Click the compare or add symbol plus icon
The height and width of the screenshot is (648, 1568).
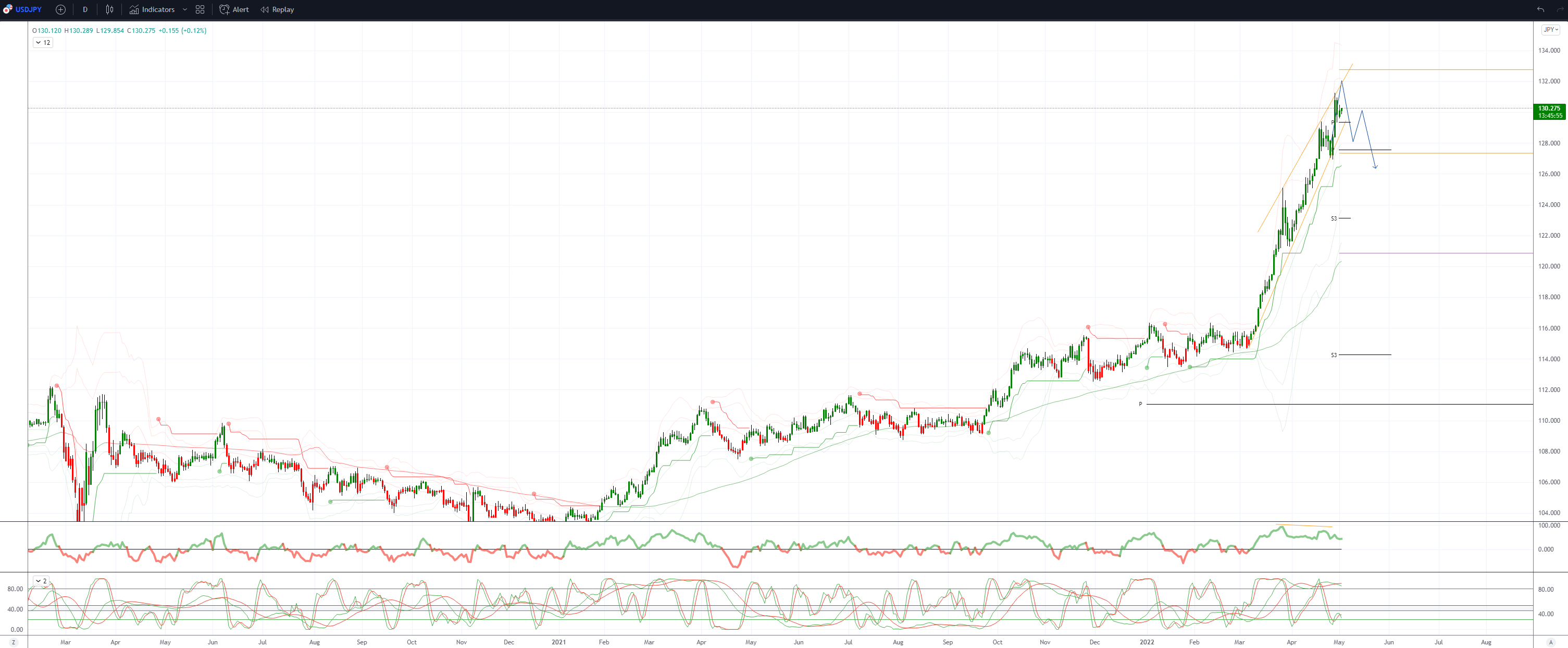coord(60,9)
